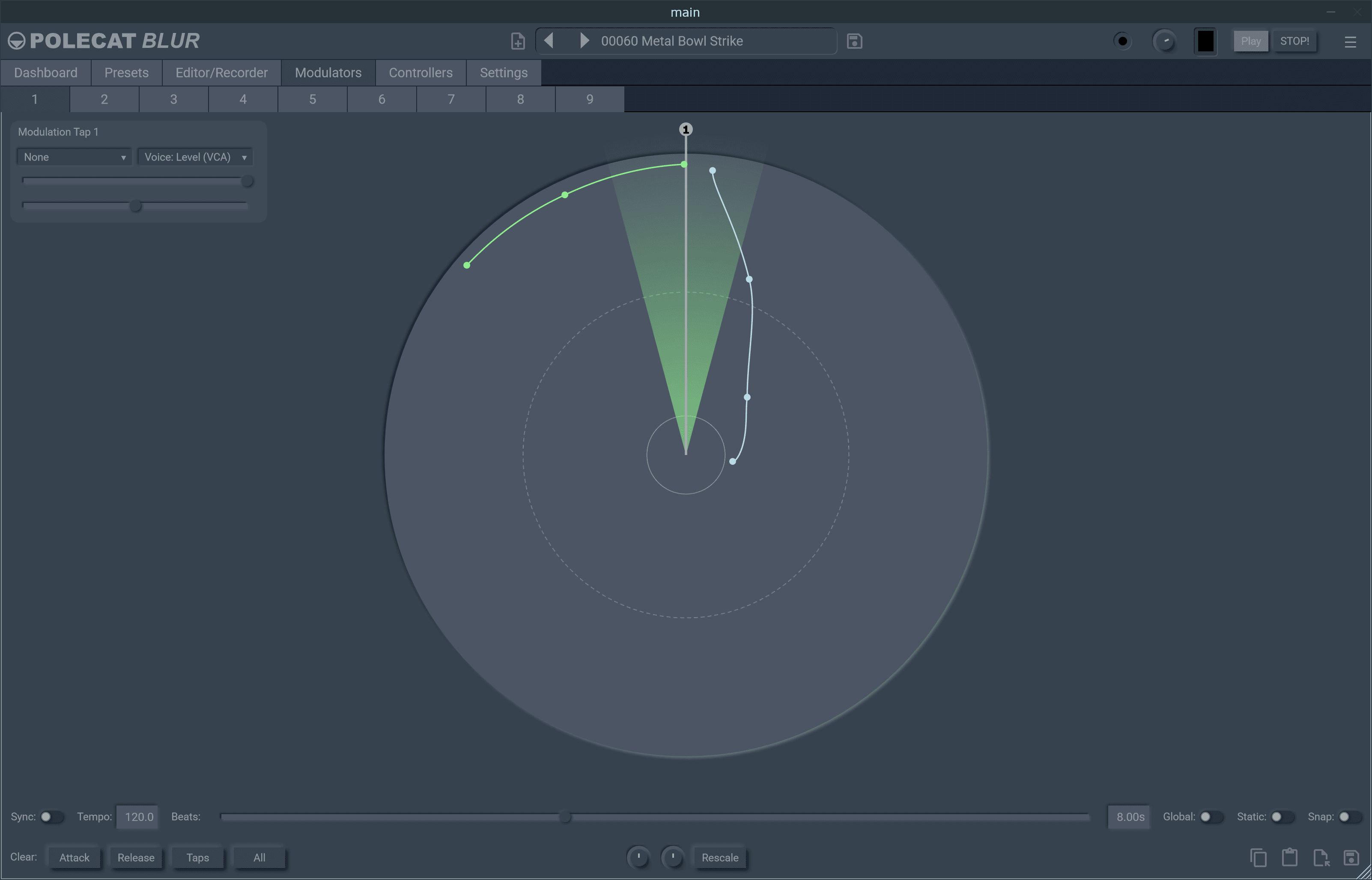Click the record dot button in header
This screenshot has height=880, width=1372.
1122,41
